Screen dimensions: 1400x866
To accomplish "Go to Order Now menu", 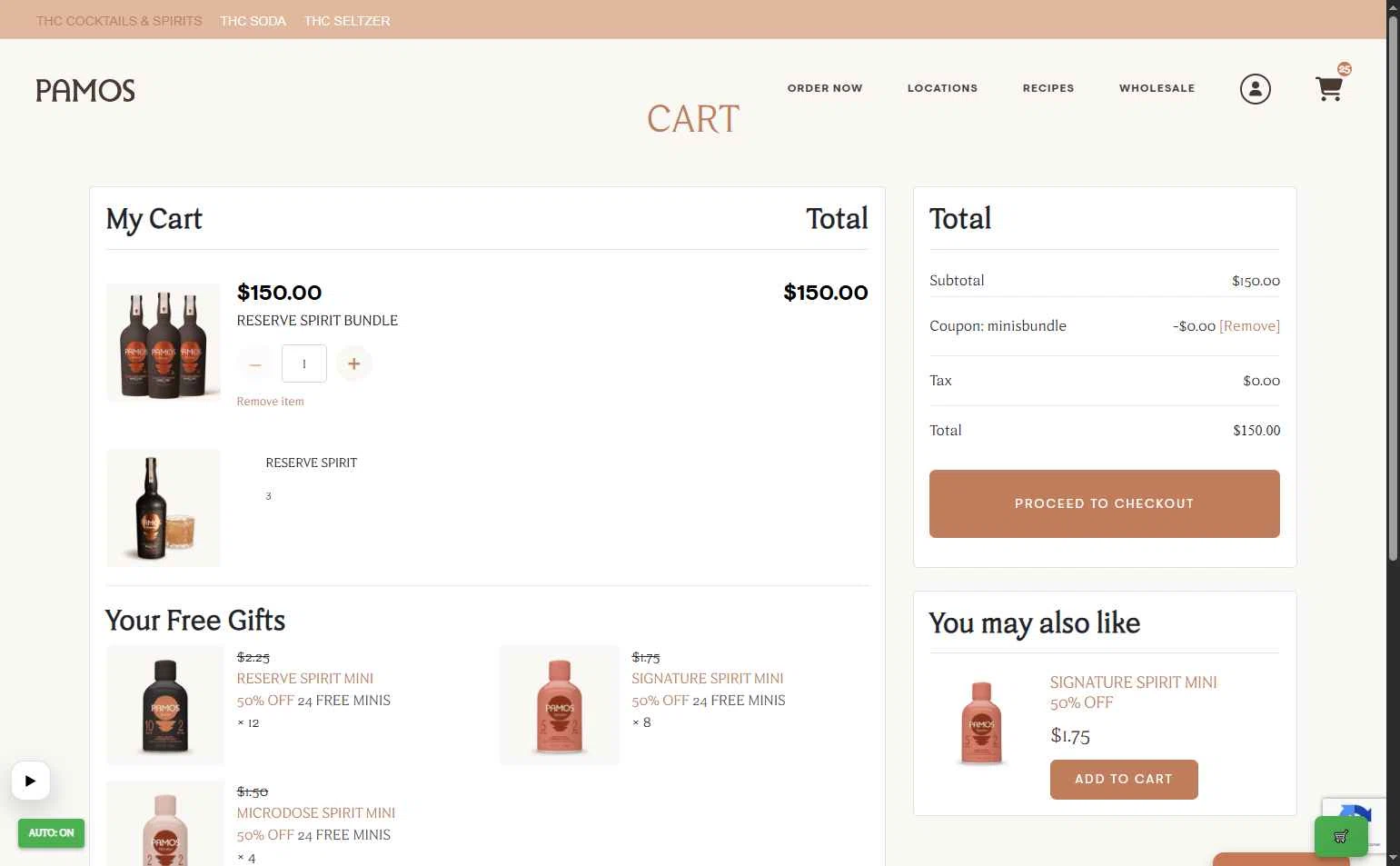I will coord(825,88).
